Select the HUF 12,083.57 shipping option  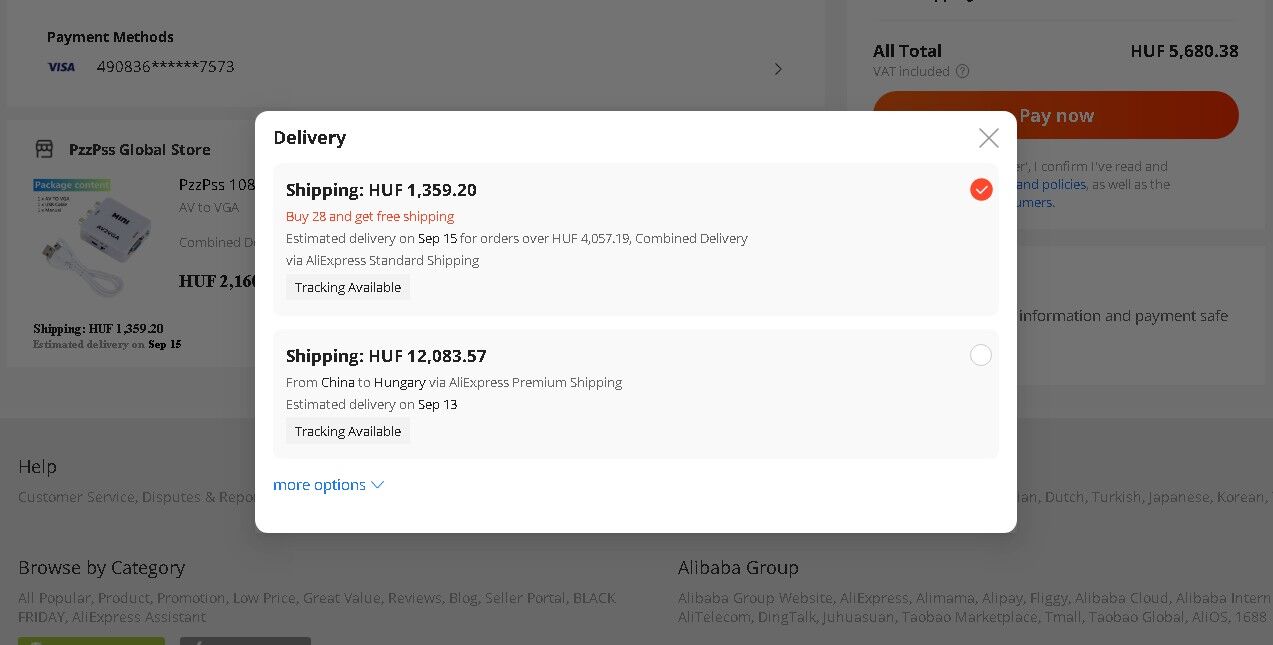981,355
